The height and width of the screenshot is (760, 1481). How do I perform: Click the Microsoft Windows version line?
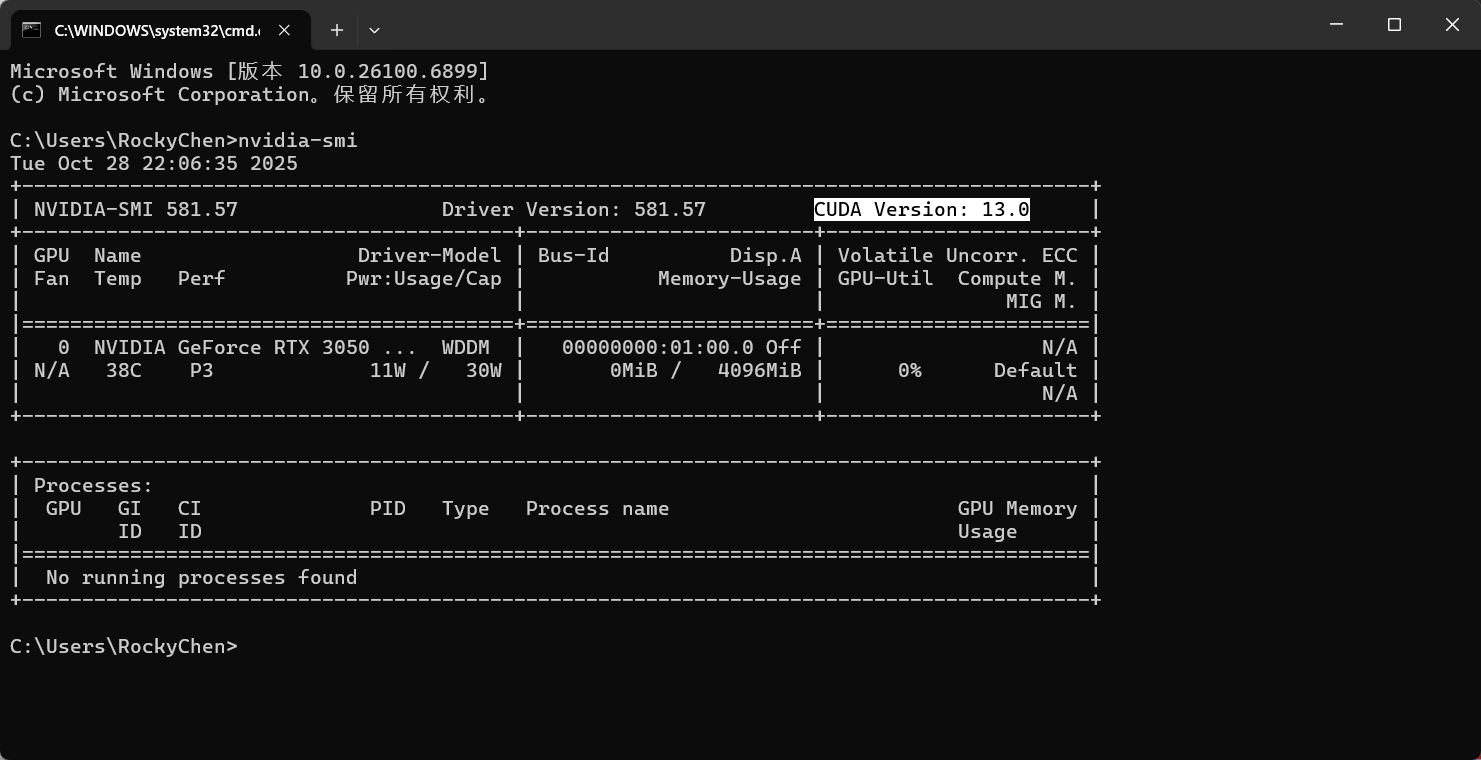(x=250, y=72)
